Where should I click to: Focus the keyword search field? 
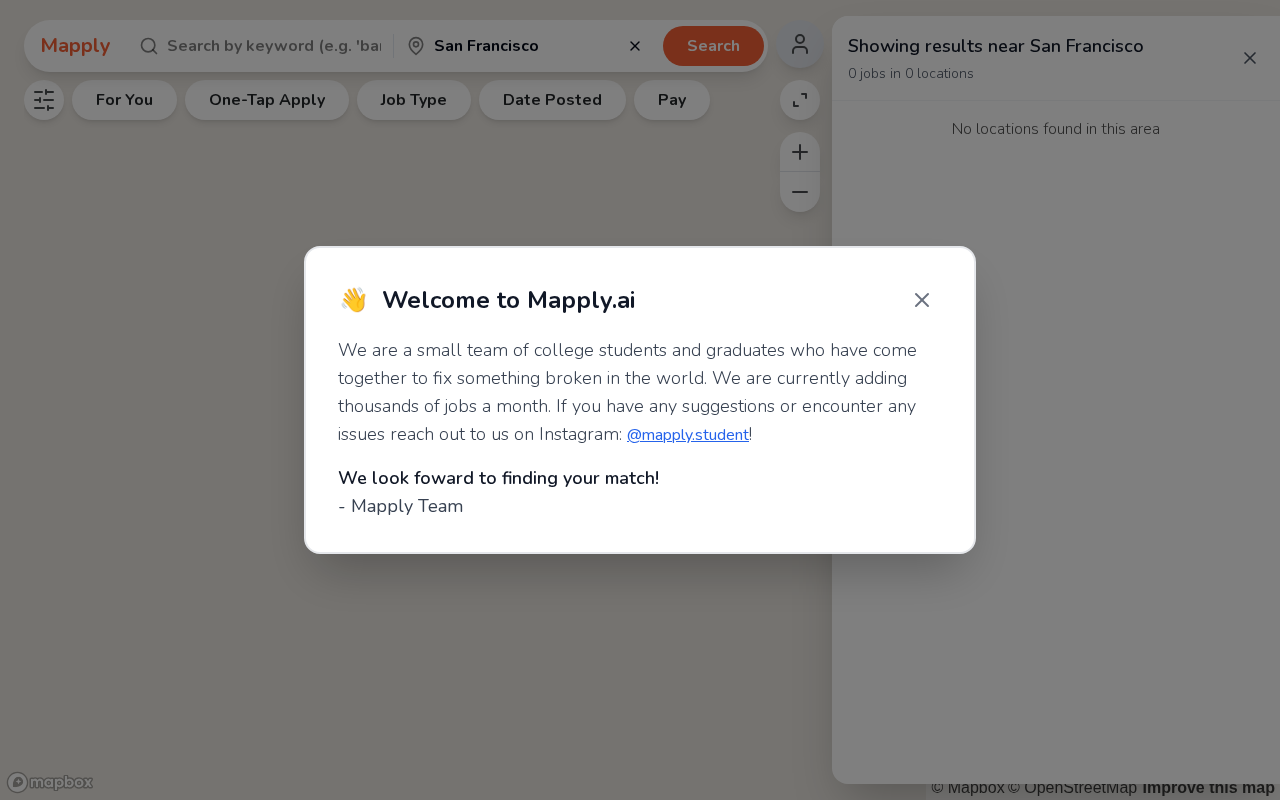pyautogui.click(x=273, y=46)
